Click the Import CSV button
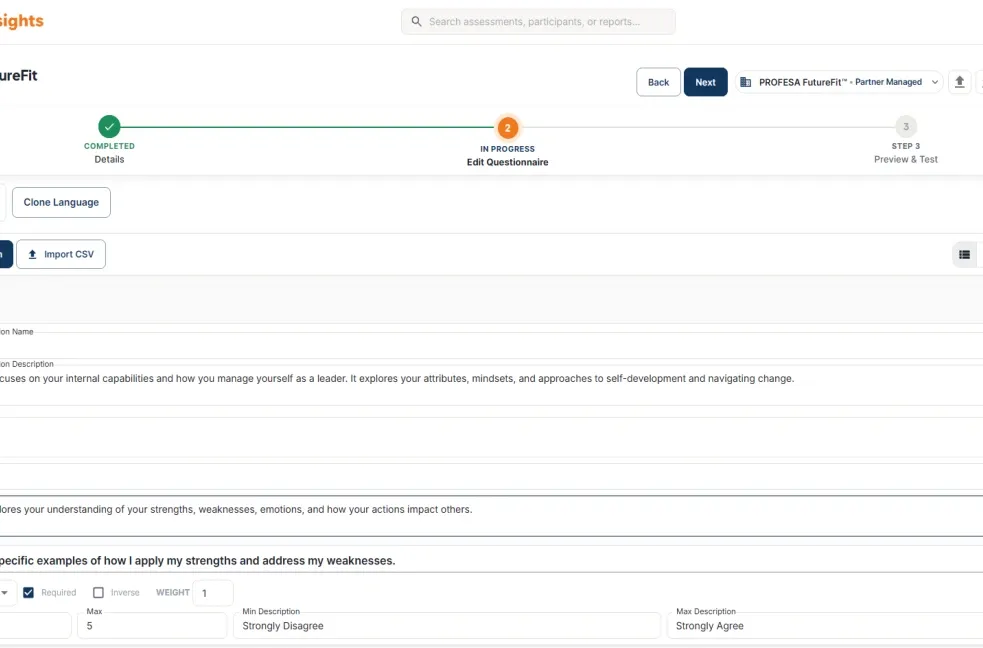This screenshot has height=648, width=983. click(61, 254)
